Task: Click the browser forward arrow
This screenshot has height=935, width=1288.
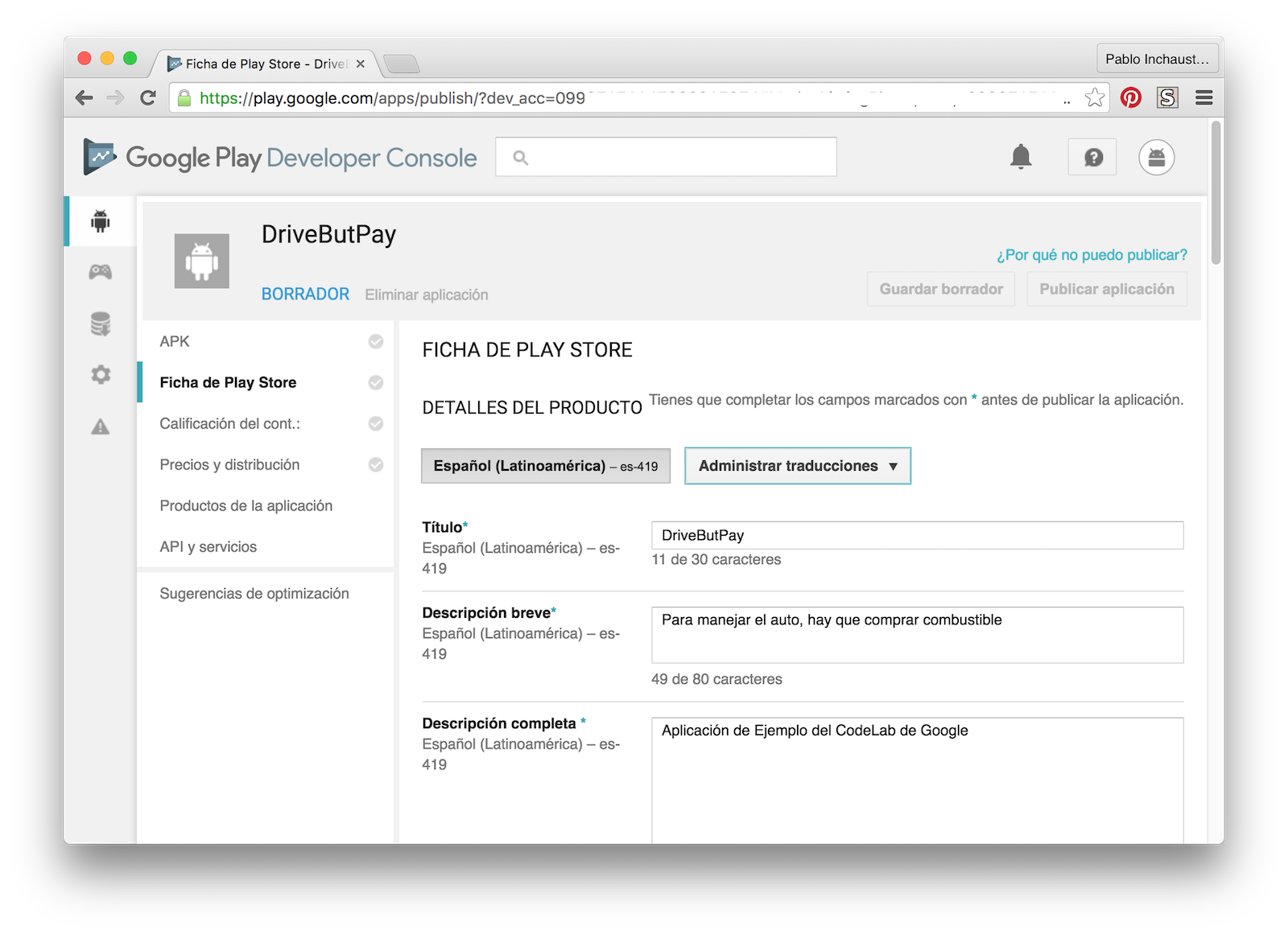Action: (116, 98)
